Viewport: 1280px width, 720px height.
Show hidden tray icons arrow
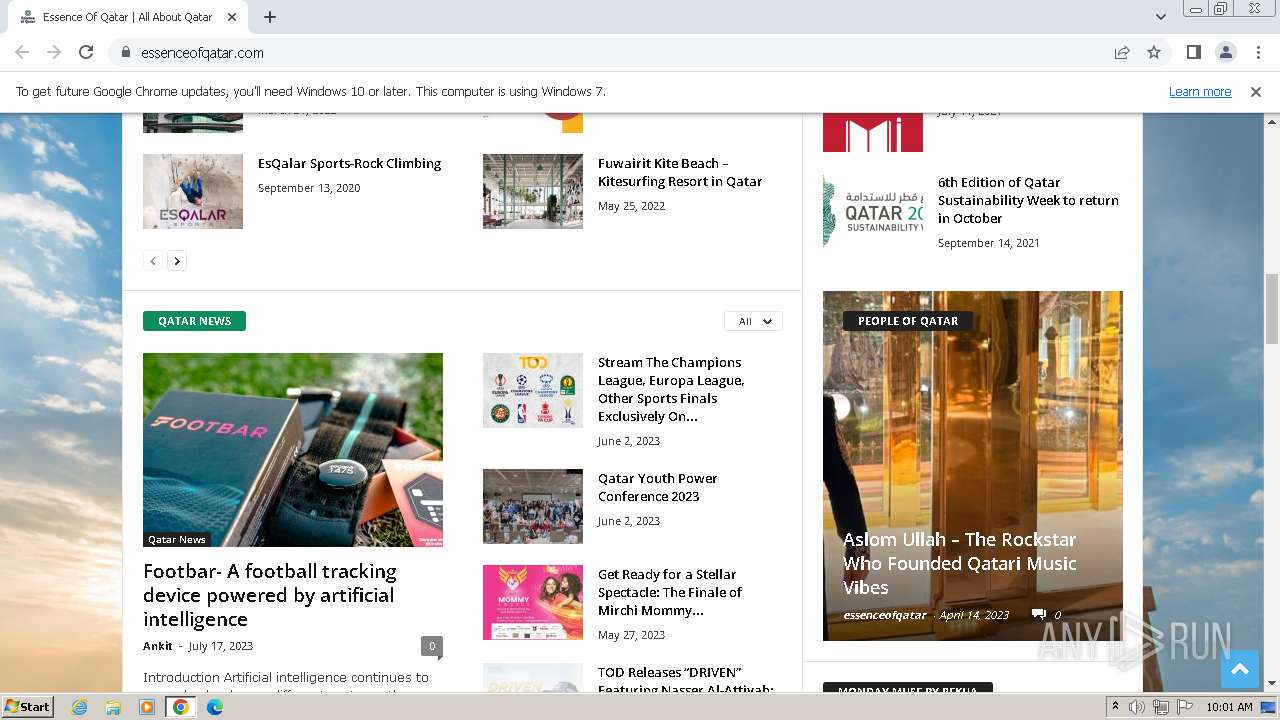coord(1116,707)
